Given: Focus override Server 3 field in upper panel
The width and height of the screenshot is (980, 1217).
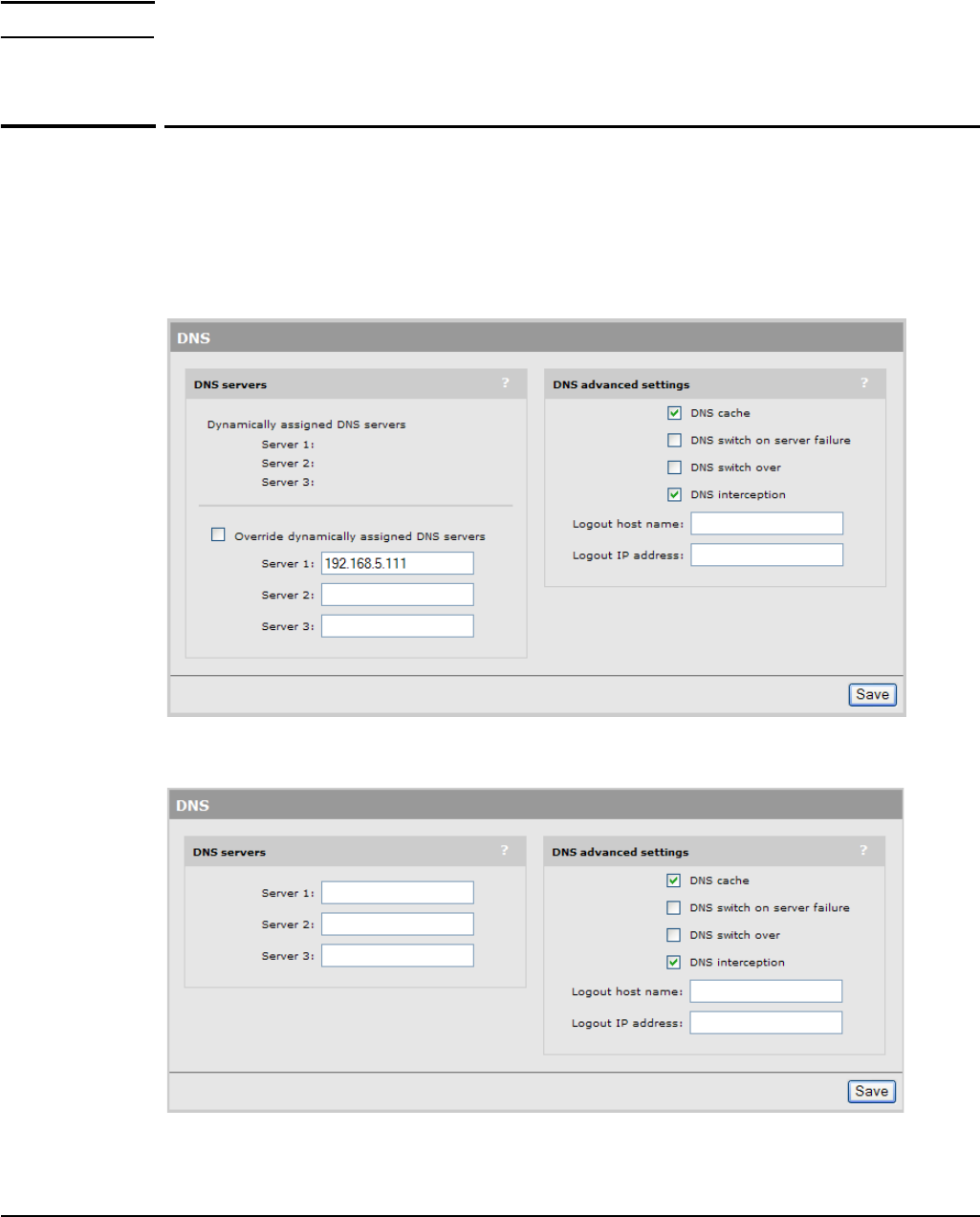Looking at the screenshot, I should pos(398,626).
